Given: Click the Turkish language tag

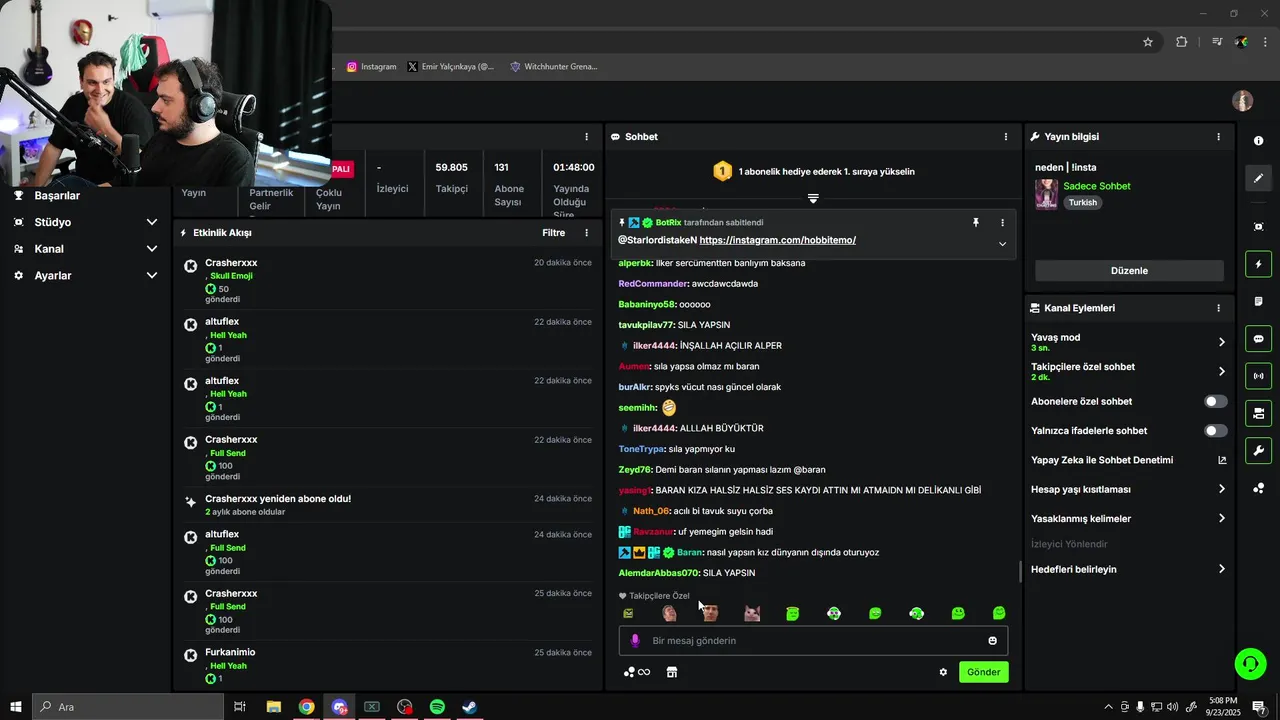Looking at the screenshot, I should [1082, 202].
